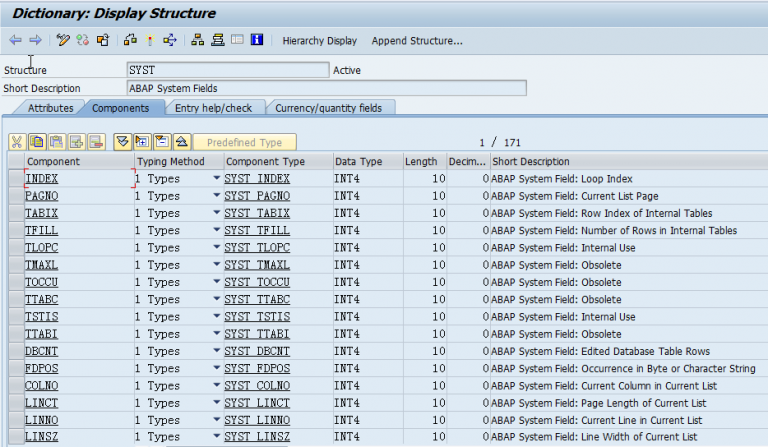Click the Collapse All icon in table toolbar
768x447 pixels.
[161, 142]
